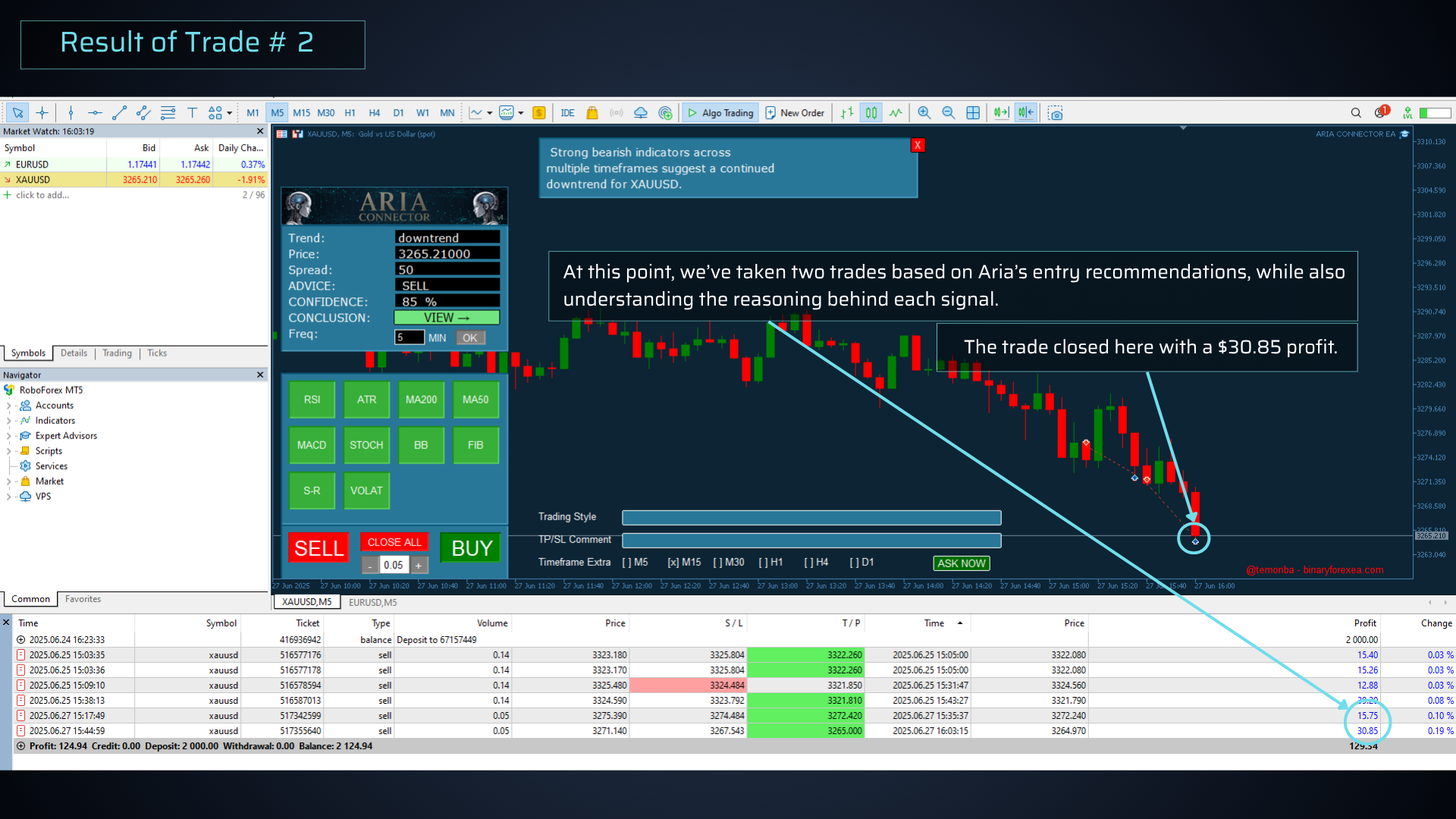1456x819 pixels.
Task: Select the trendline drawing tool
Action: [x=119, y=113]
